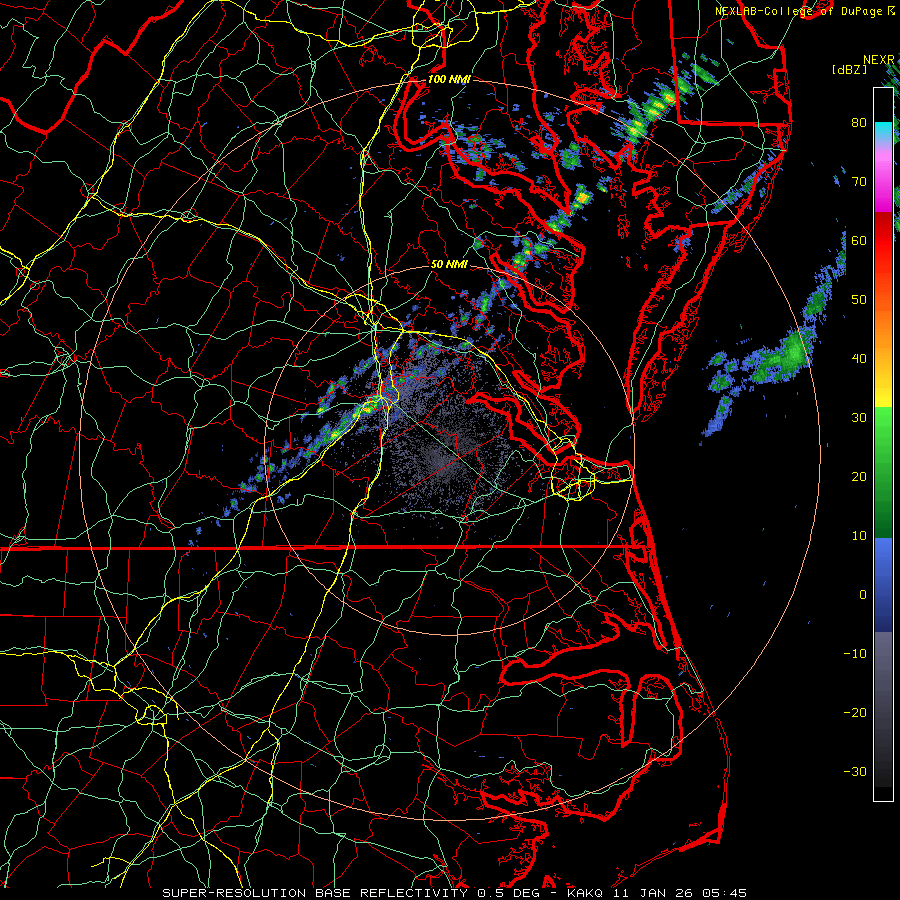This screenshot has height=900, width=900.
Task: Click the 100 NMI range ring label
Action: coord(449,79)
